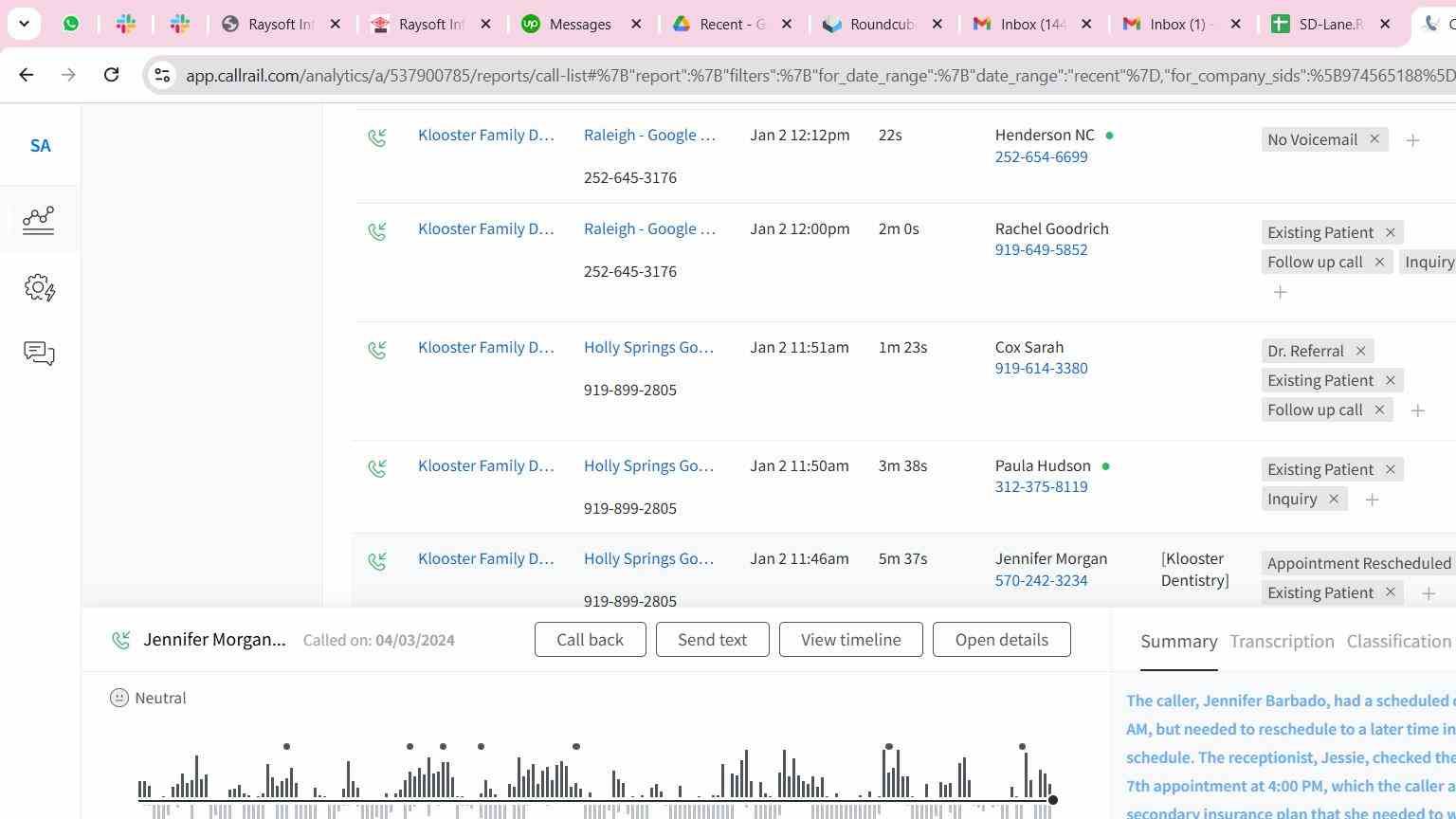
Task: Add a tag to Rachel Goodrich call
Action: click(1280, 292)
